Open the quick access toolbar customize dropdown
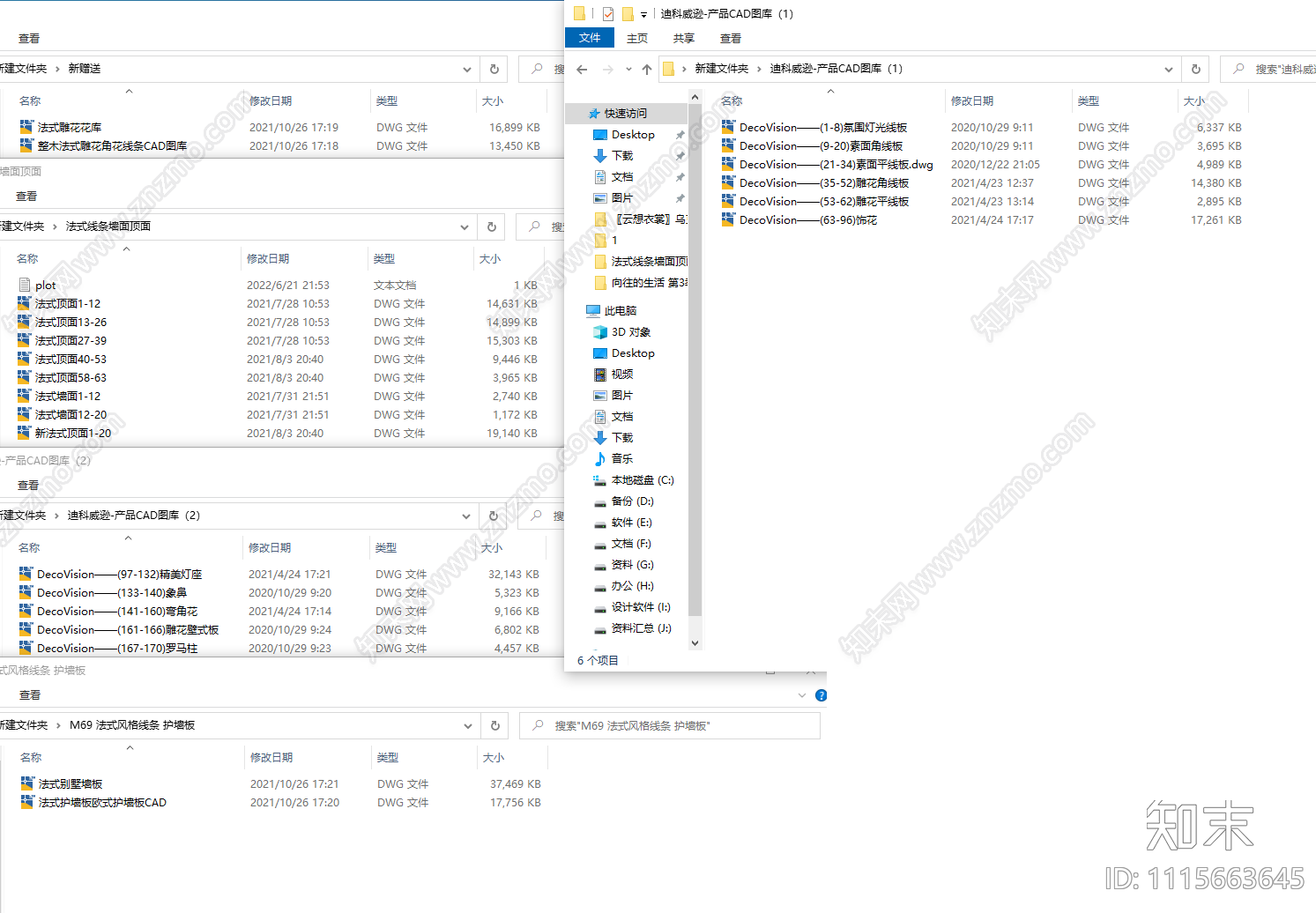Screen dimensions: 1316x913 pyautogui.click(x=643, y=14)
